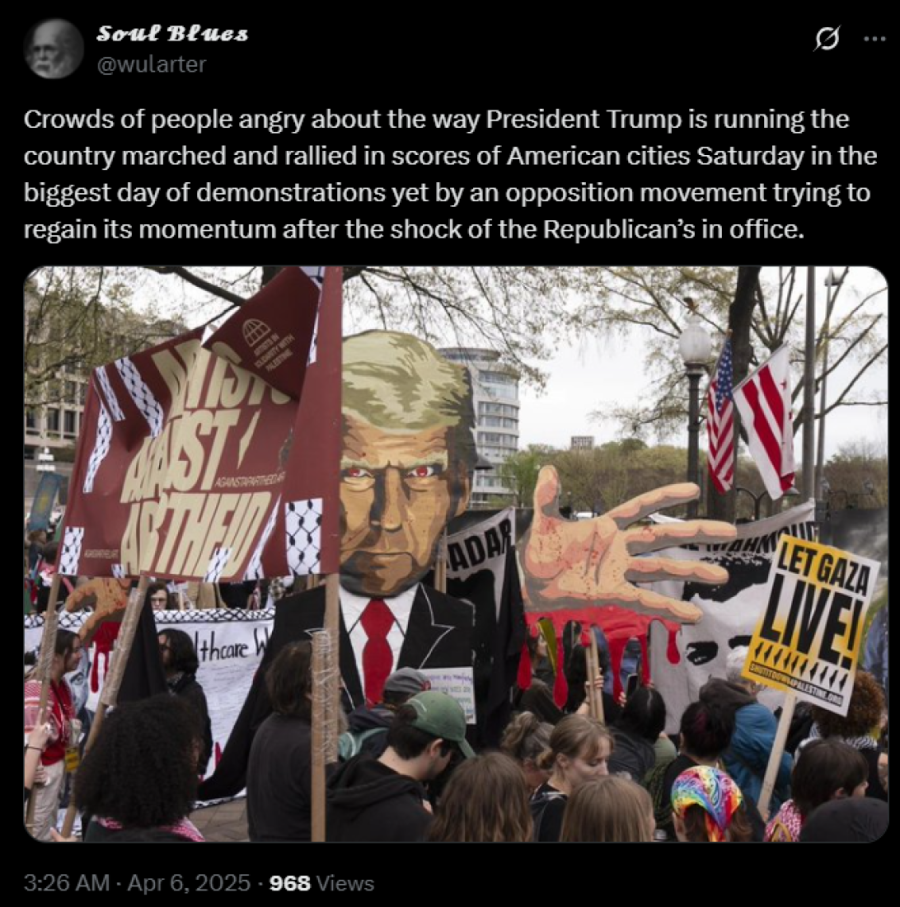The image size is (900, 907).
Task: Click the tweet text starting with Crowds
Action: click(450, 174)
